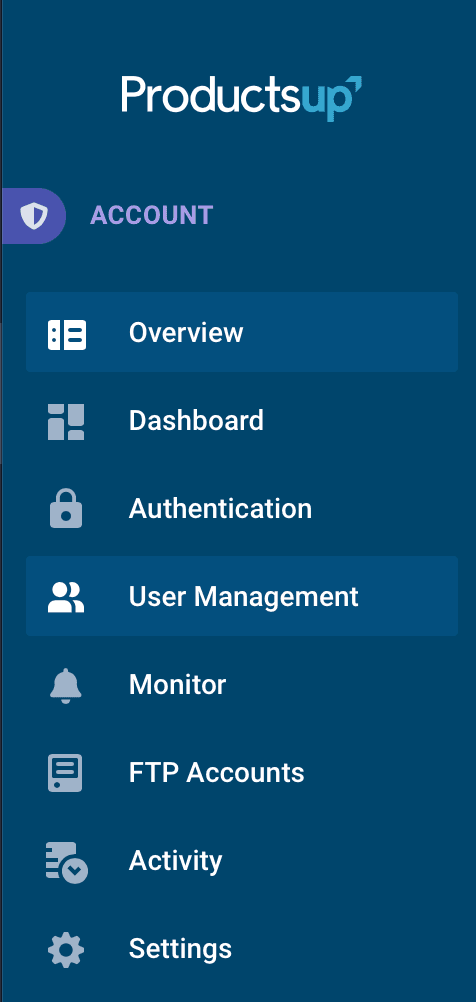Click the Productsup logo
476x1002 pixels.
click(242, 97)
